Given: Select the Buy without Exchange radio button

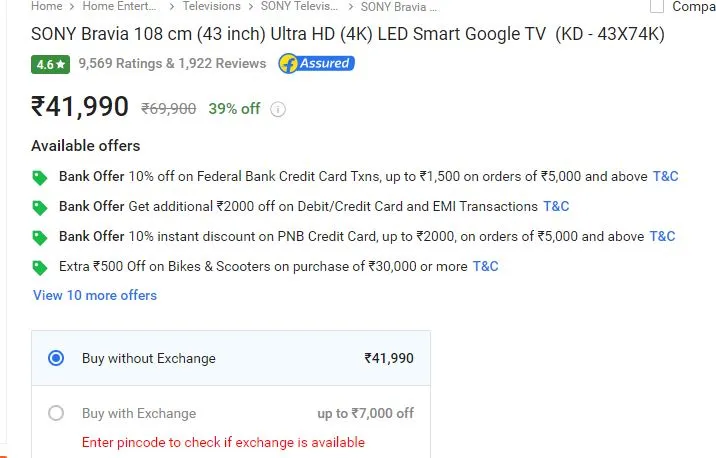Looking at the screenshot, I should (x=56, y=358).
